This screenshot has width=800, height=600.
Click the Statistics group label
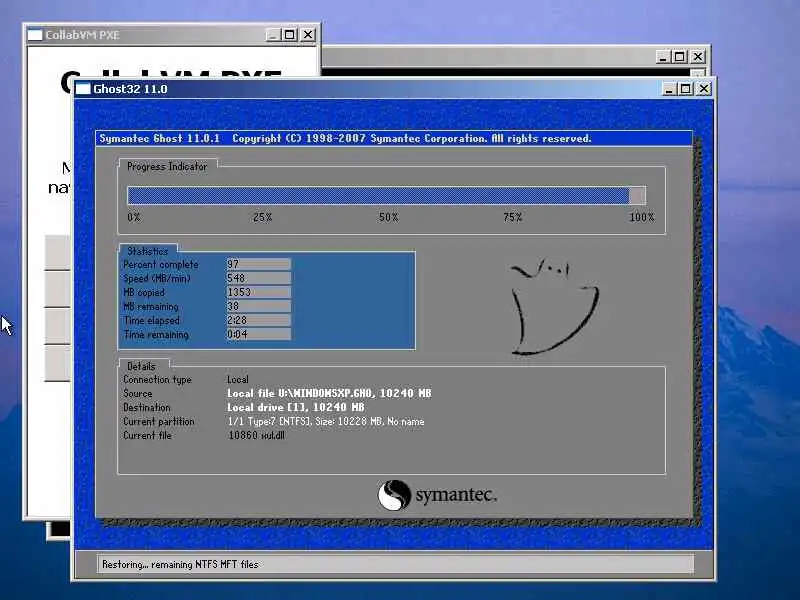tap(147, 251)
